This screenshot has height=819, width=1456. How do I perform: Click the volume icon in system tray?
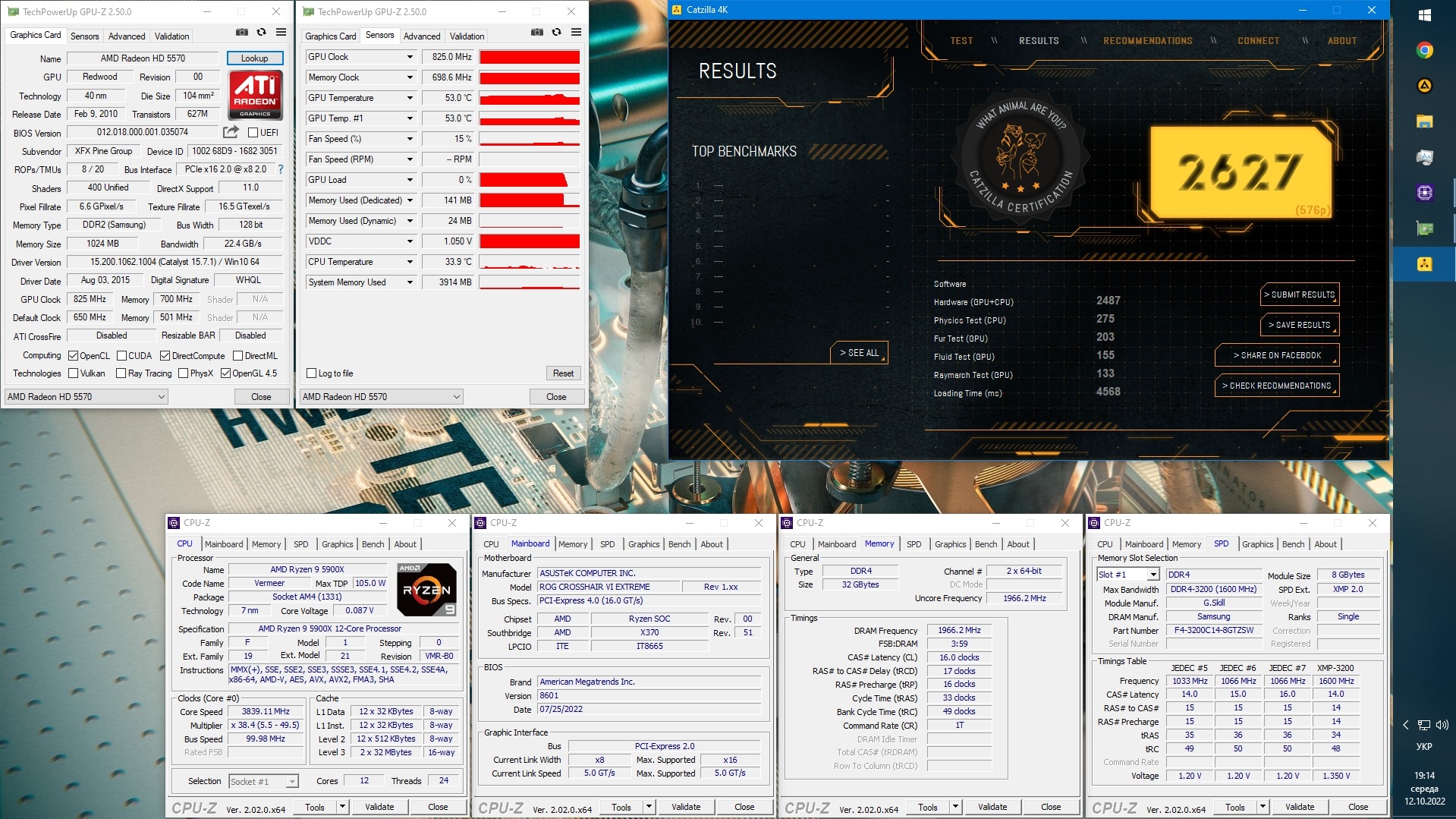pos(1442,725)
